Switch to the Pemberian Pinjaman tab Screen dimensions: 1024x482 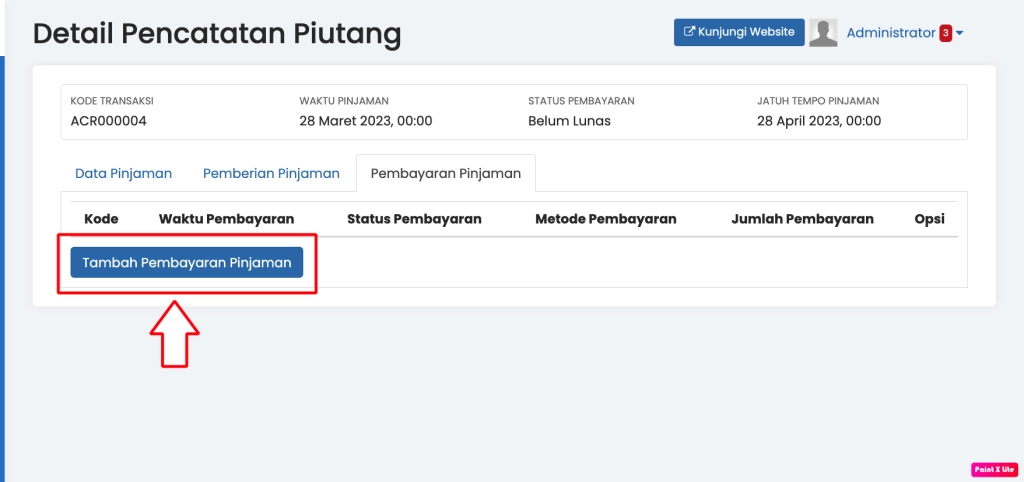[271, 173]
